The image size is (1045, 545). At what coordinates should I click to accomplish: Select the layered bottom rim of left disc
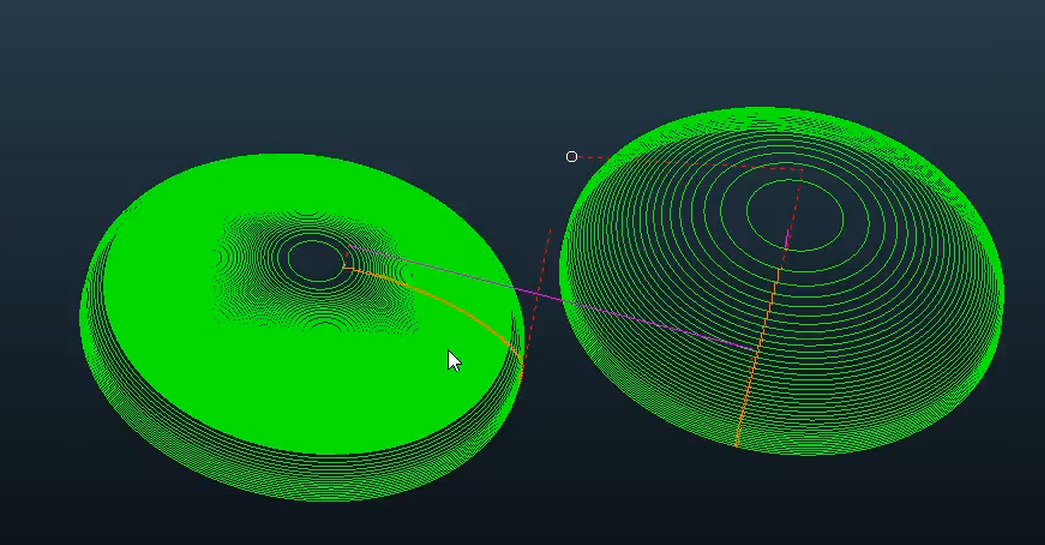[x=300, y=480]
